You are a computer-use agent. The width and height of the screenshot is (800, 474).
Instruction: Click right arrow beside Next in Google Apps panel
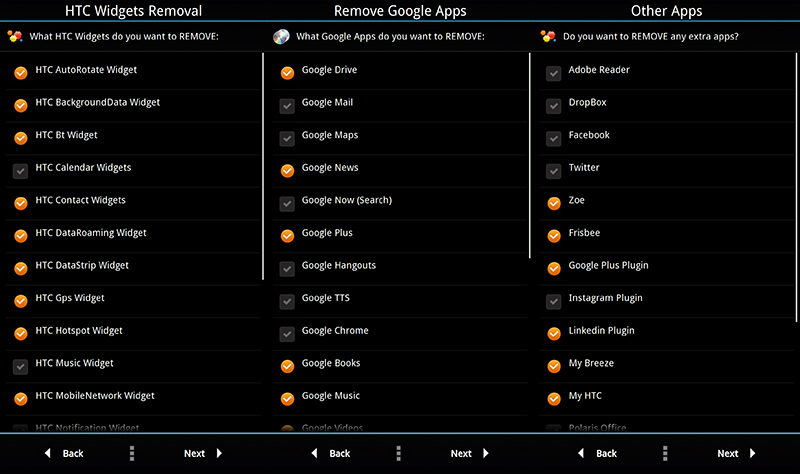click(486, 453)
